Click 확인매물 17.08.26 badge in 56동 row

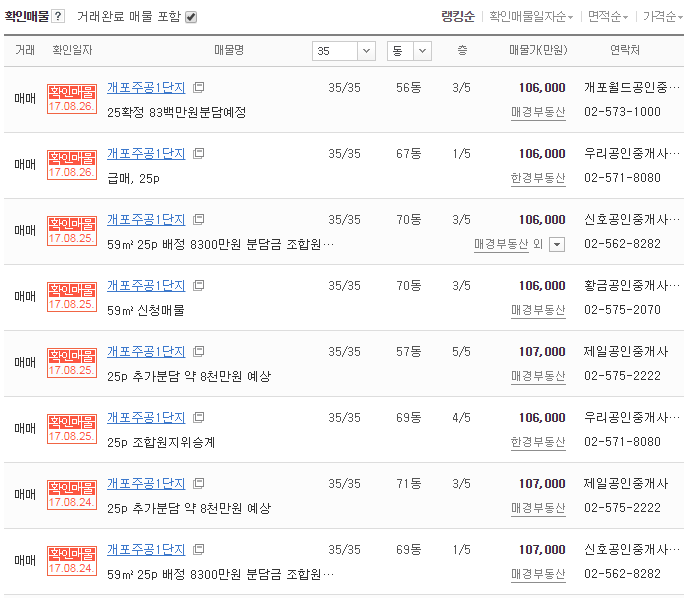pos(72,99)
